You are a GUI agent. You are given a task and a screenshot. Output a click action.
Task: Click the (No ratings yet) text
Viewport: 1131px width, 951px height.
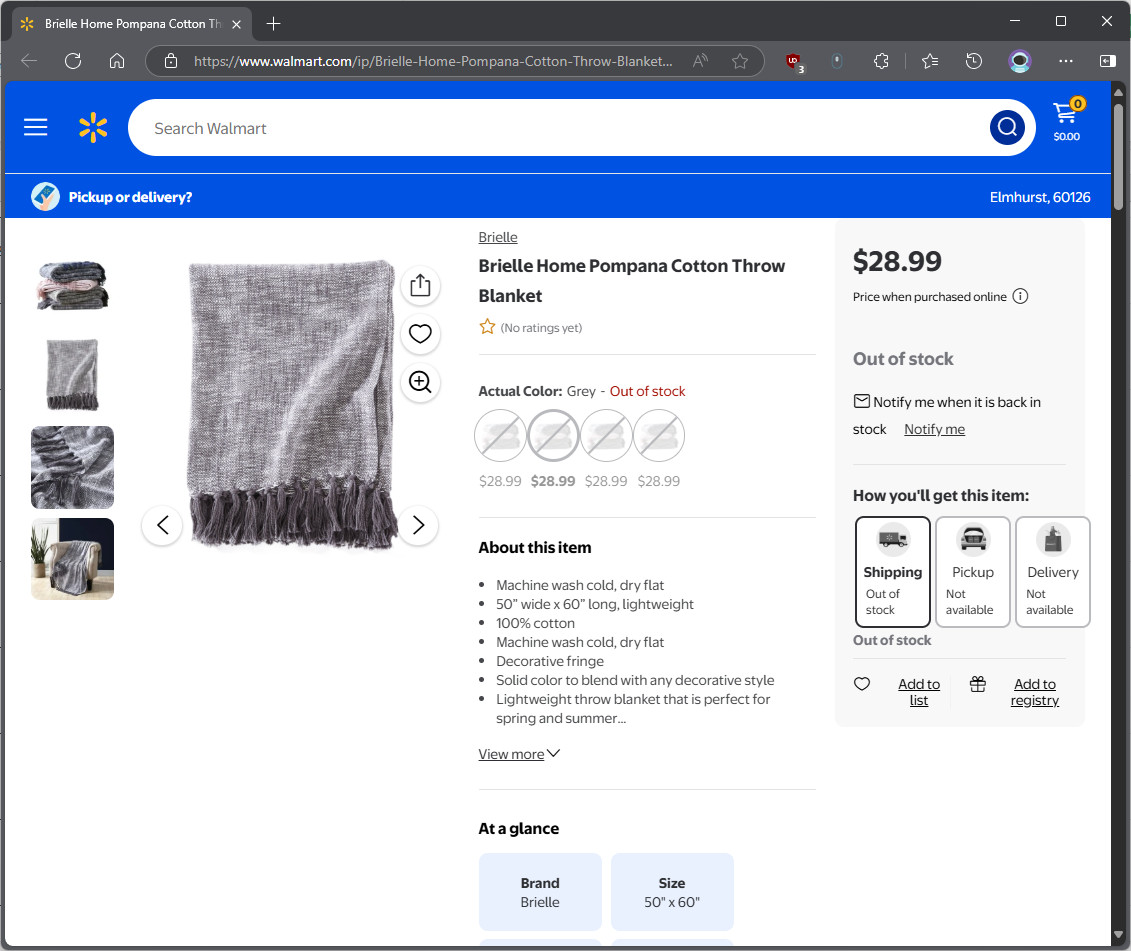coord(541,328)
